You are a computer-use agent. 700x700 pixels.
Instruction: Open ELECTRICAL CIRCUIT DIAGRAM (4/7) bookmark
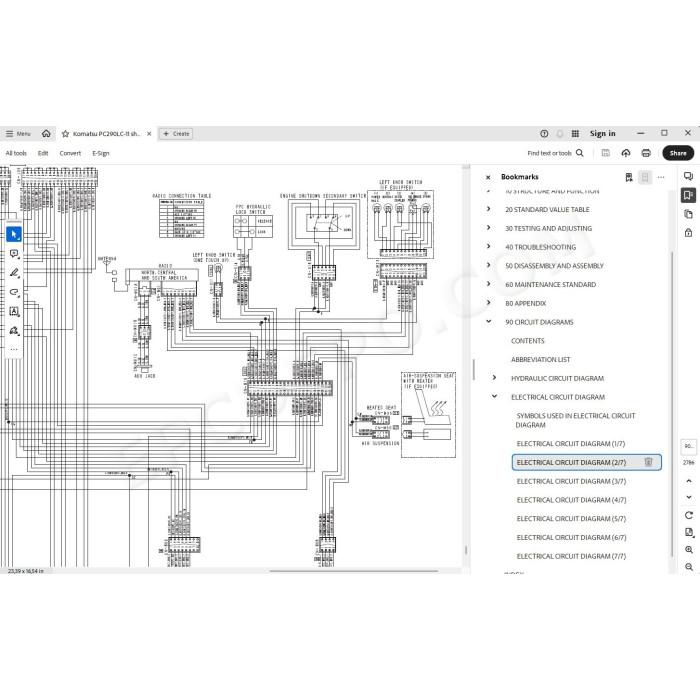[x=571, y=500]
